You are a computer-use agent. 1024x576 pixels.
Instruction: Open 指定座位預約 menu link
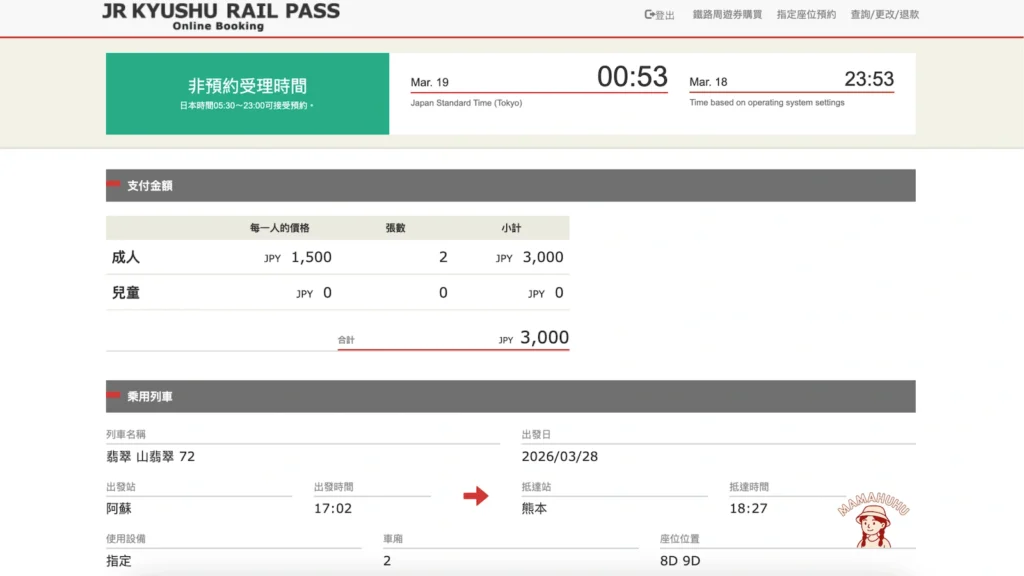[x=806, y=14]
